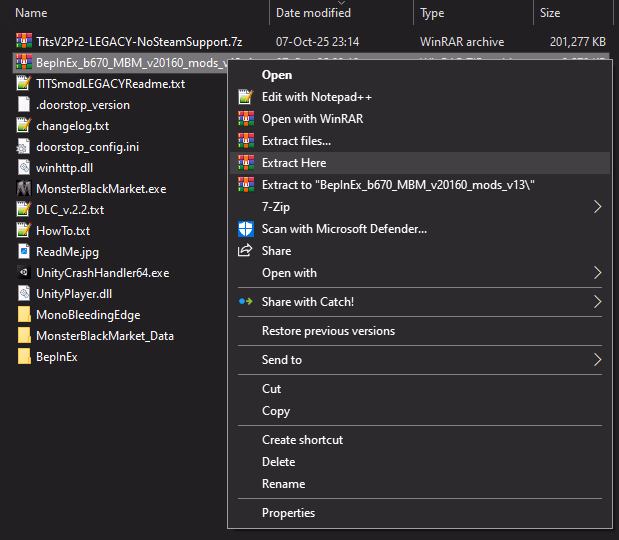Select the UnityCrashHandler64.exe icon
This screenshot has width=619, height=540.
25,272
